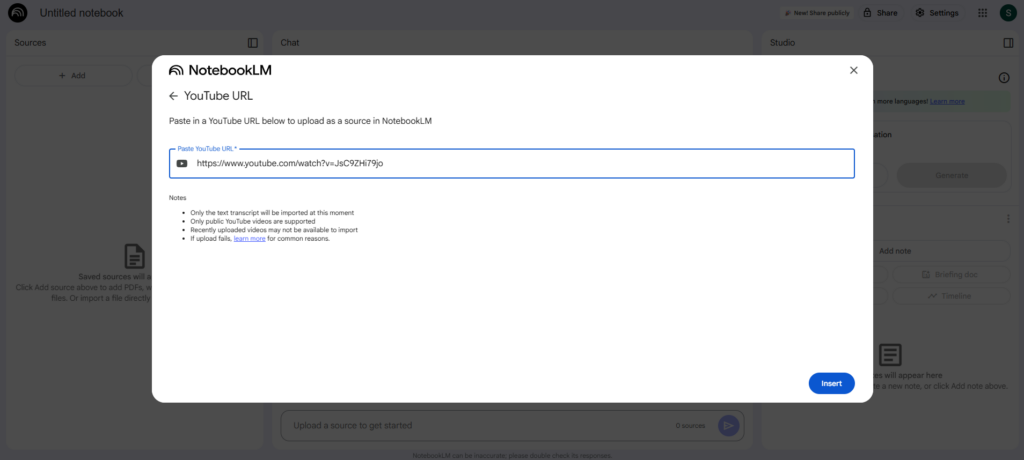Click the Briefing doc button

click(951, 274)
